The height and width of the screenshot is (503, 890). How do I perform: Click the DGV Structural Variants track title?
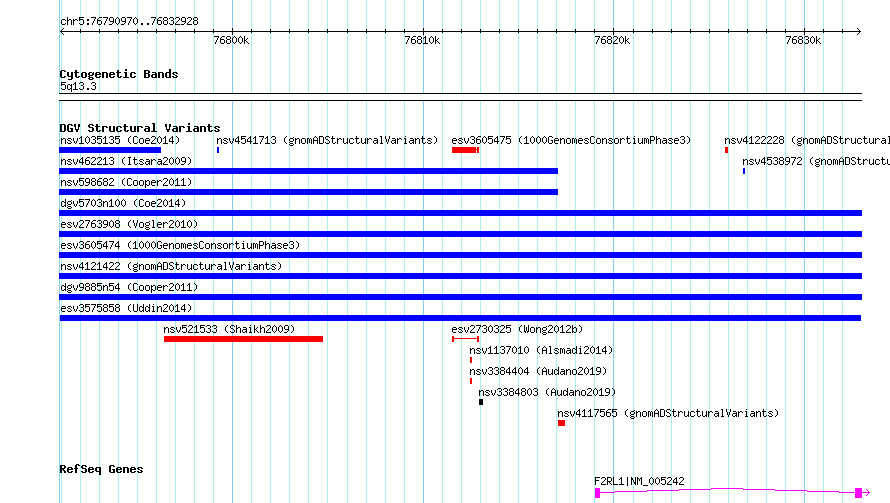click(140, 128)
